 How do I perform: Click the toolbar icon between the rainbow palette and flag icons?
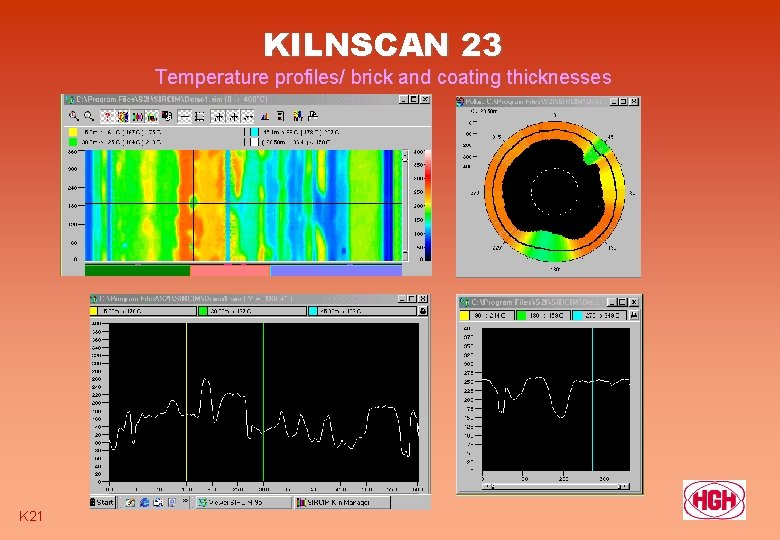pyautogui.click(x=138, y=116)
